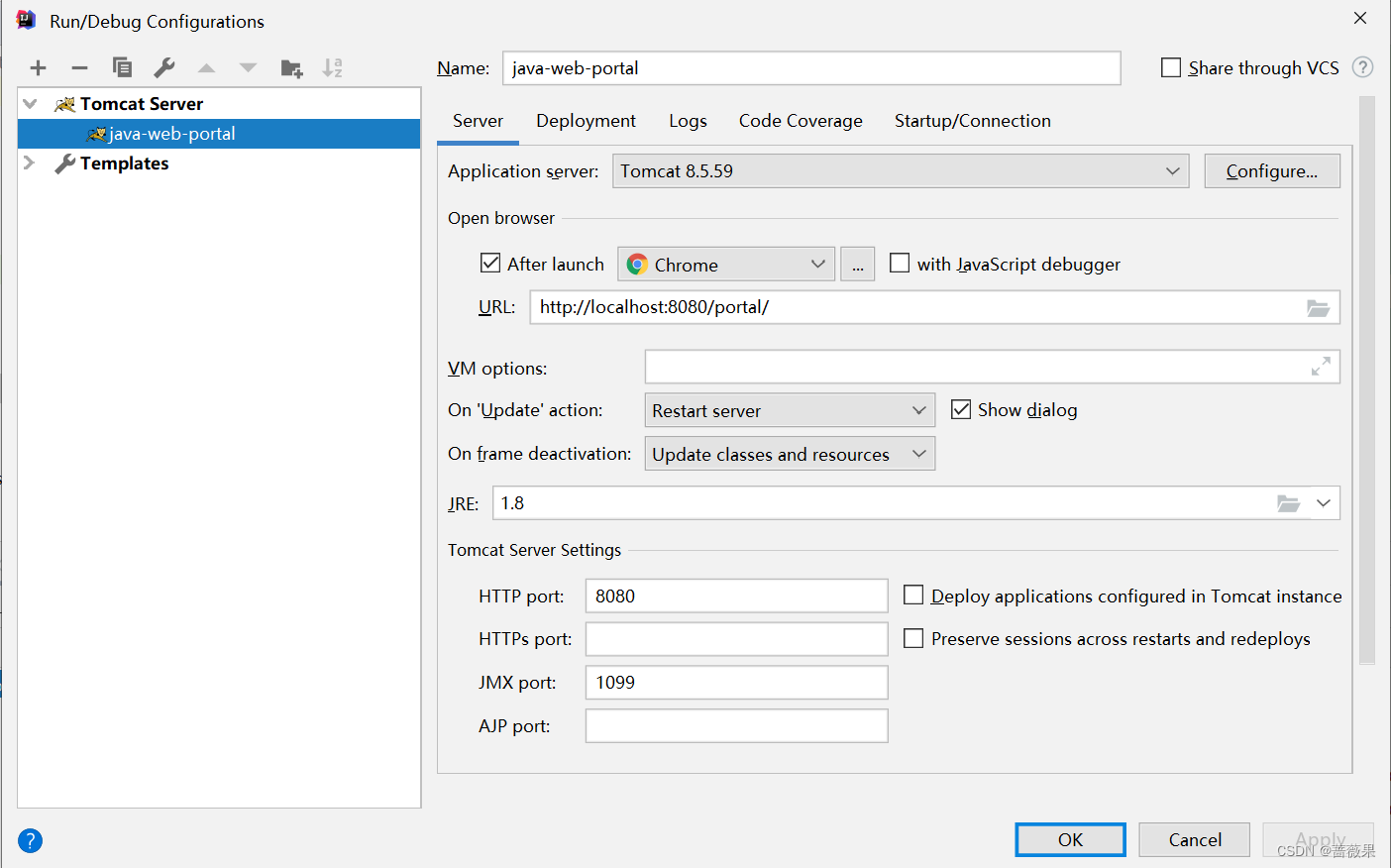Switch to the Deployment tab

click(x=586, y=121)
